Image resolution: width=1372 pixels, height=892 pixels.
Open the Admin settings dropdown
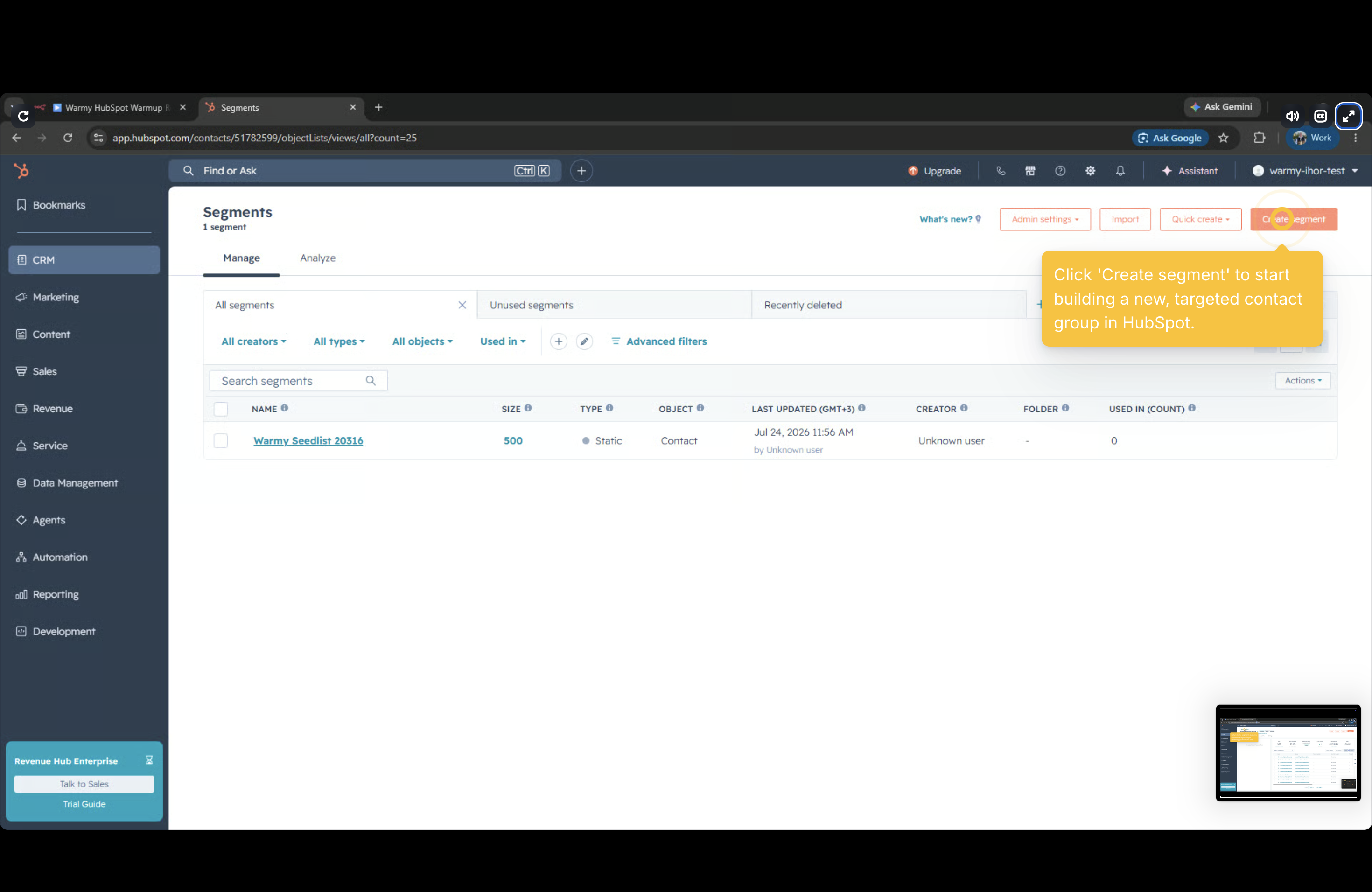click(x=1045, y=219)
